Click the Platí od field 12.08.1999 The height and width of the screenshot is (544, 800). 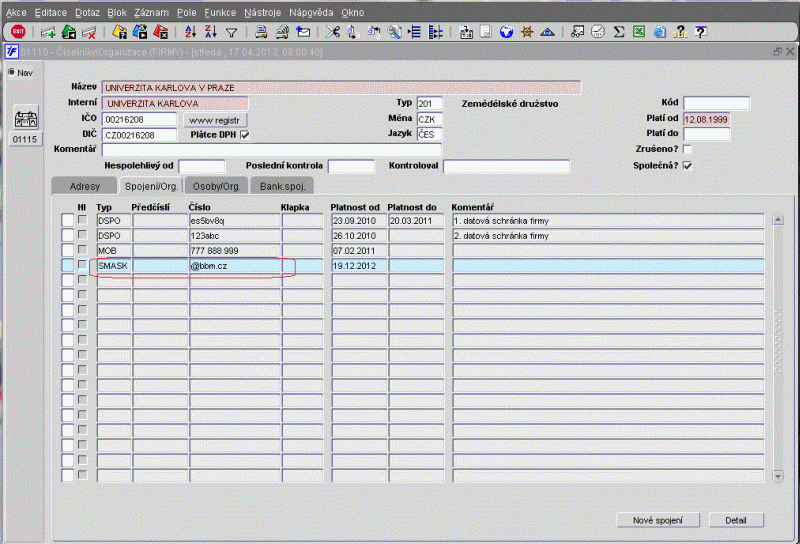(707, 119)
